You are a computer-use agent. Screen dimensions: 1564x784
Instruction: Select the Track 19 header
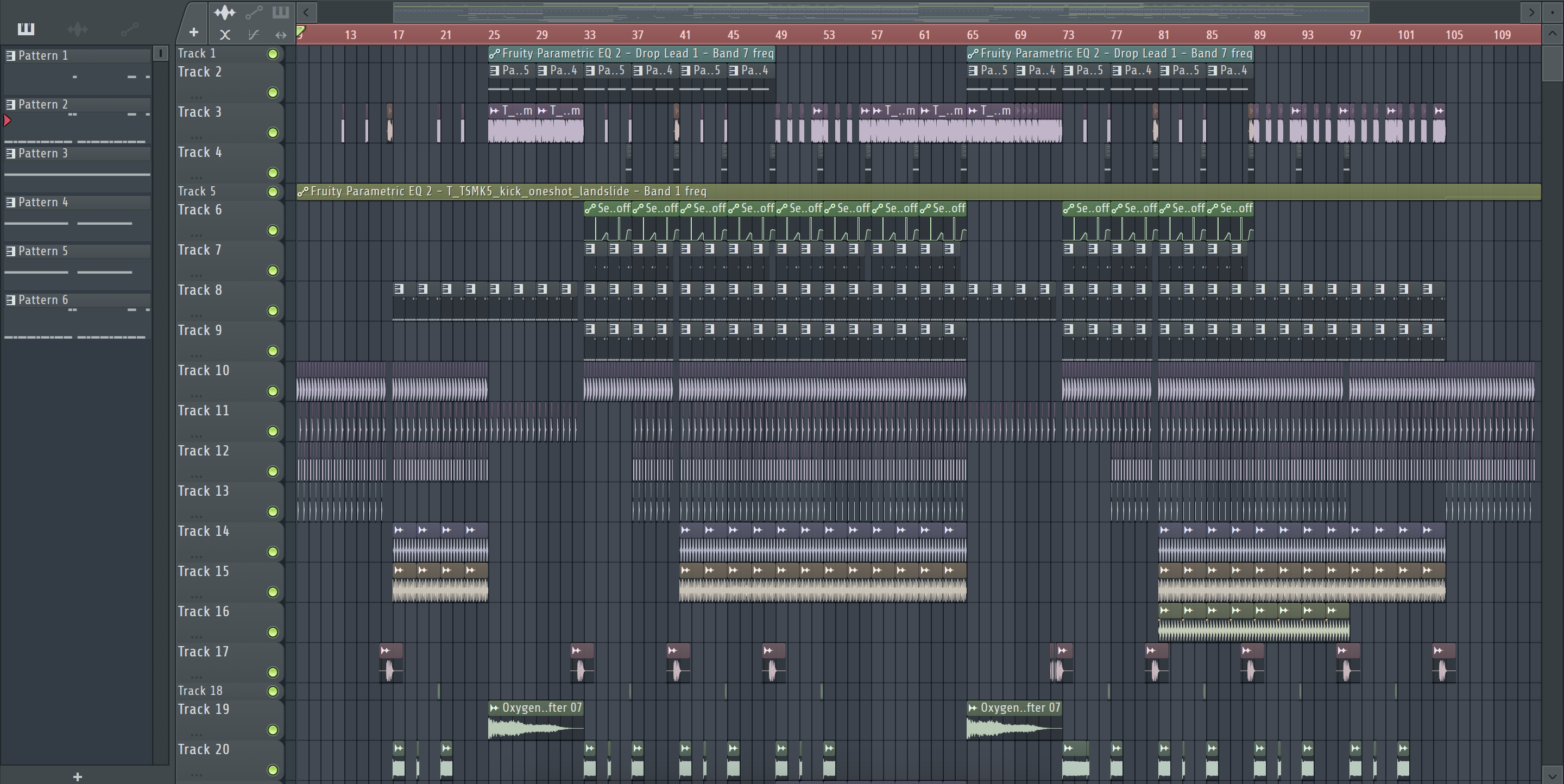pyautogui.click(x=230, y=720)
